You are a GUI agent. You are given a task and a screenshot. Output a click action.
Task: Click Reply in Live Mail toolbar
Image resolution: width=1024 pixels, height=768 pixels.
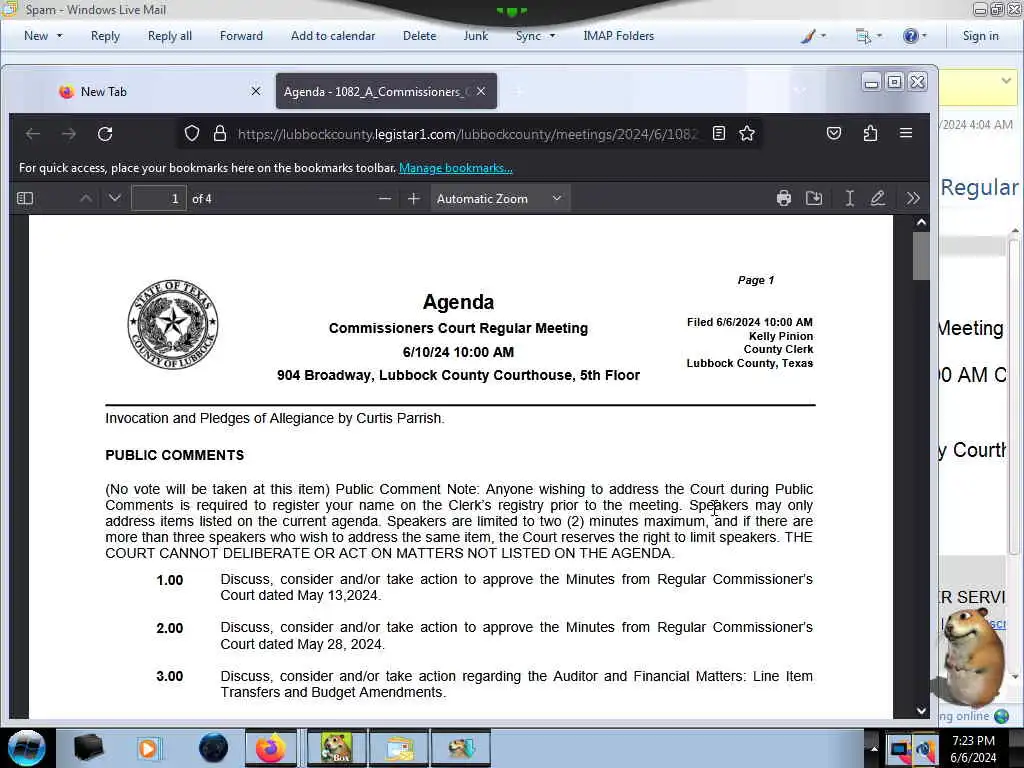click(x=105, y=36)
